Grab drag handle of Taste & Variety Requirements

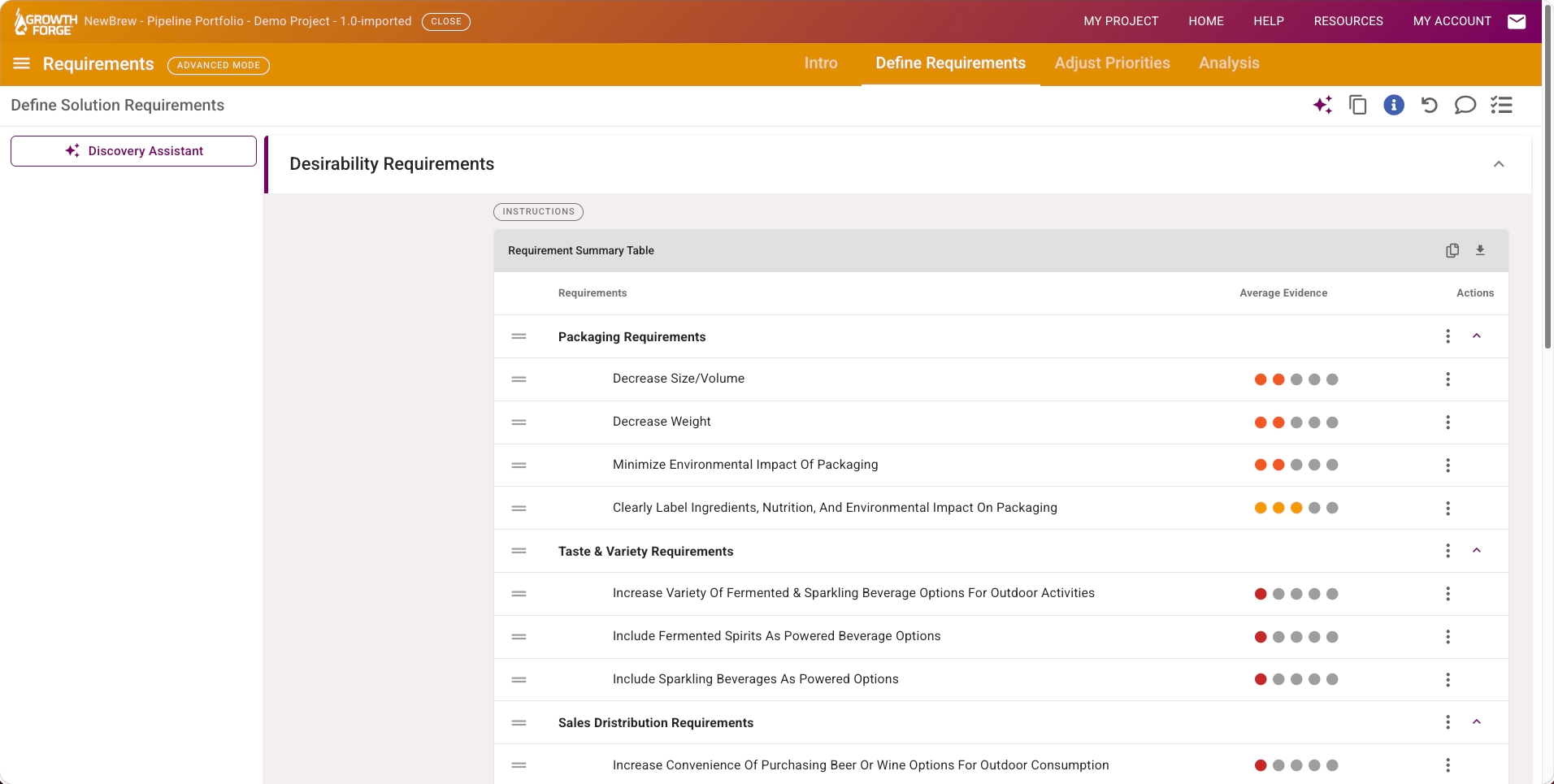pos(519,551)
